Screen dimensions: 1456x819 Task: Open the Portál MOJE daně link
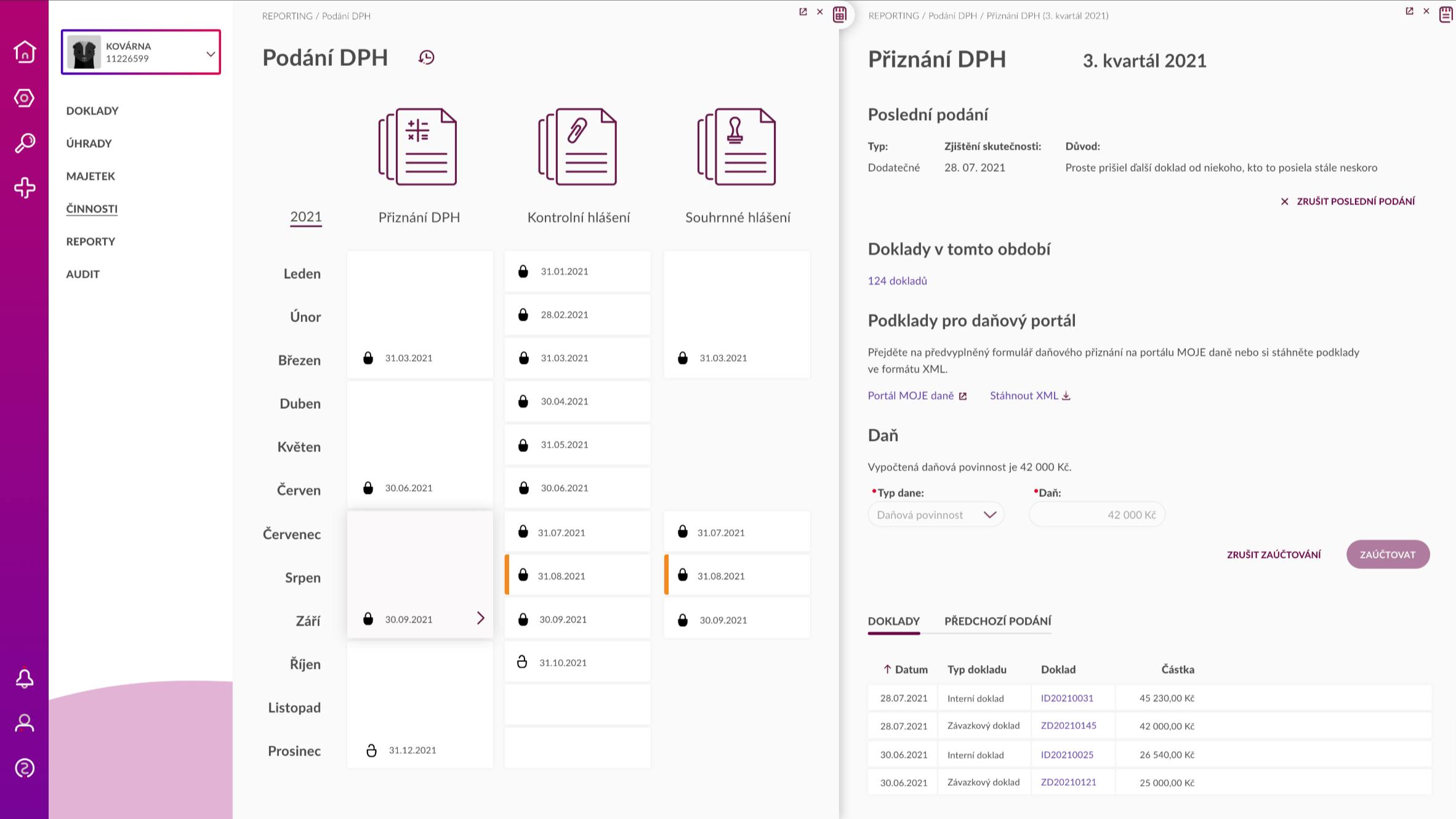911,396
